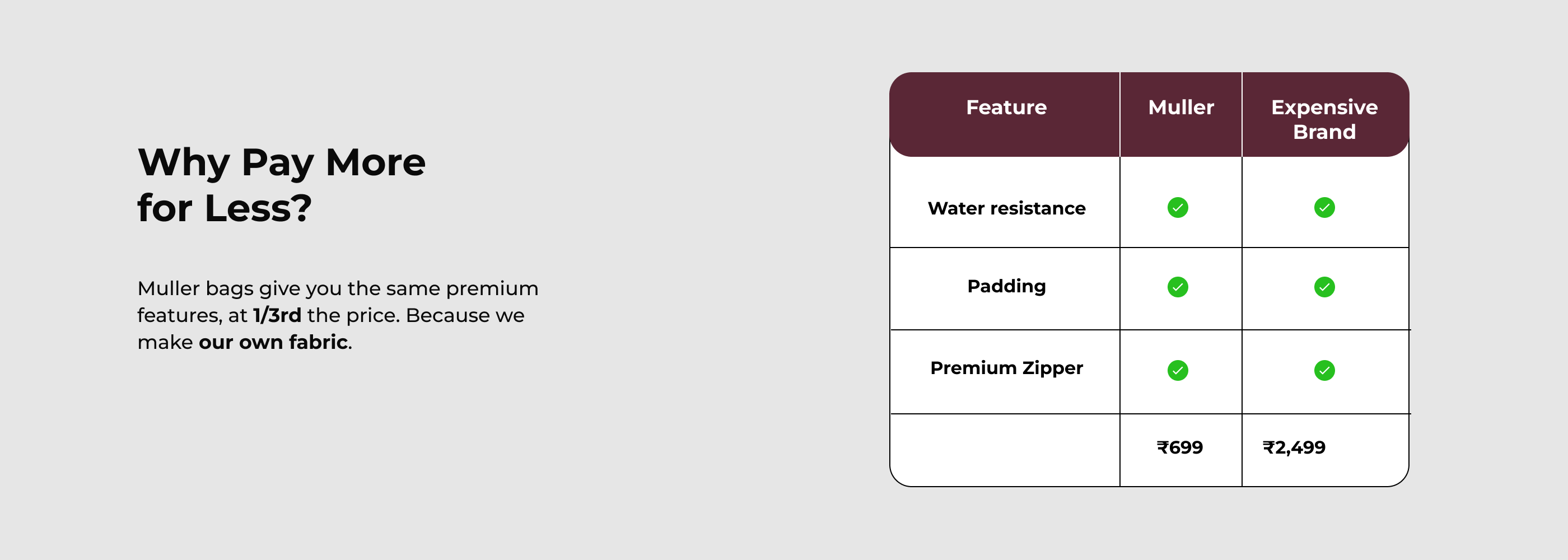Screen dimensions: 1568x560
Task: Click Muller's Water resistance green checkmark
Action: tap(1177, 208)
